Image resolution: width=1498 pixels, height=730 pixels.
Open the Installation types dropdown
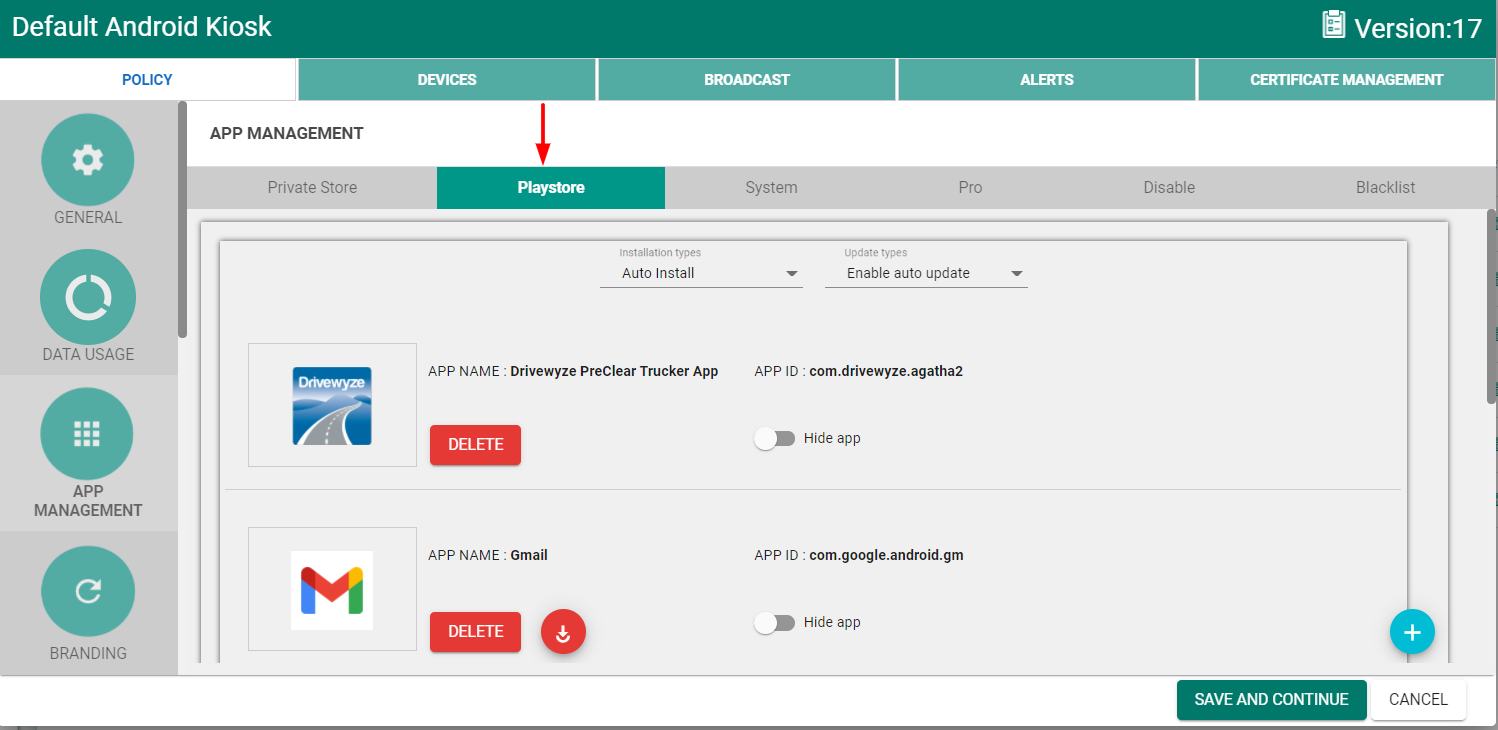(701, 273)
